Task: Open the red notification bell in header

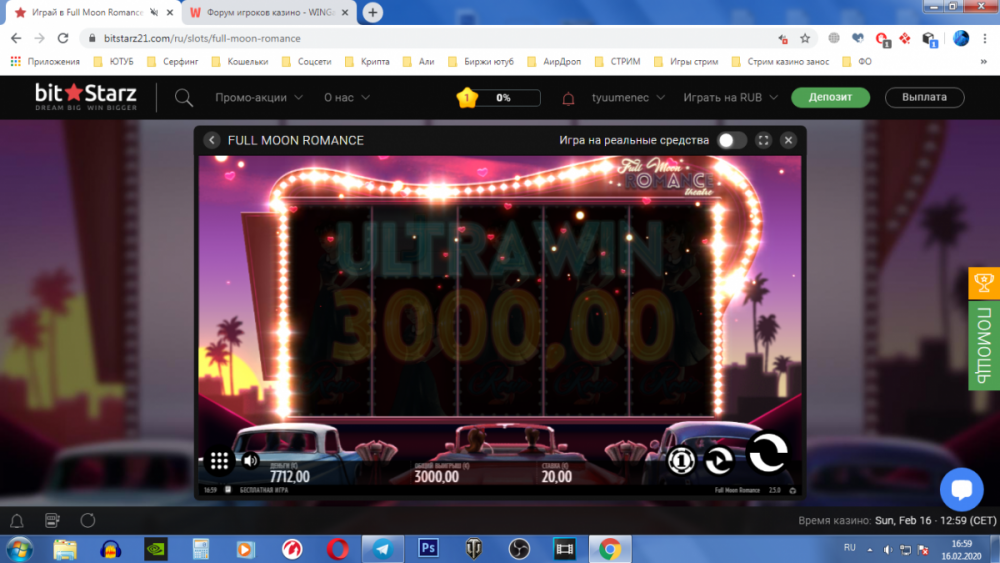Action: tap(569, 98)
